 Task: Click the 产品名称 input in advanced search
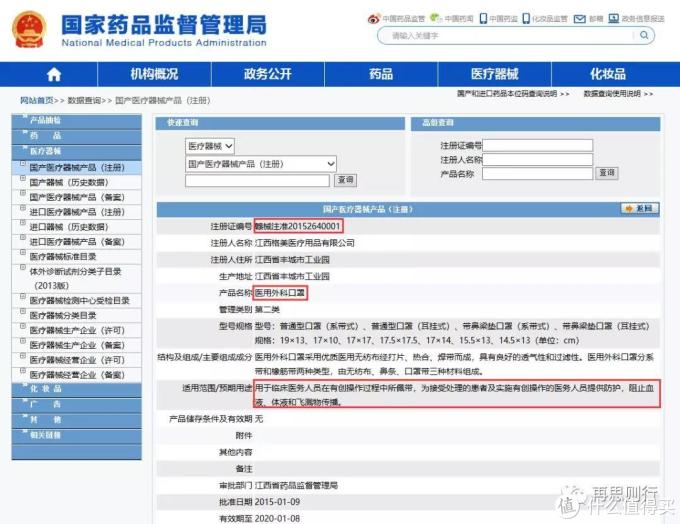[537, 174]
